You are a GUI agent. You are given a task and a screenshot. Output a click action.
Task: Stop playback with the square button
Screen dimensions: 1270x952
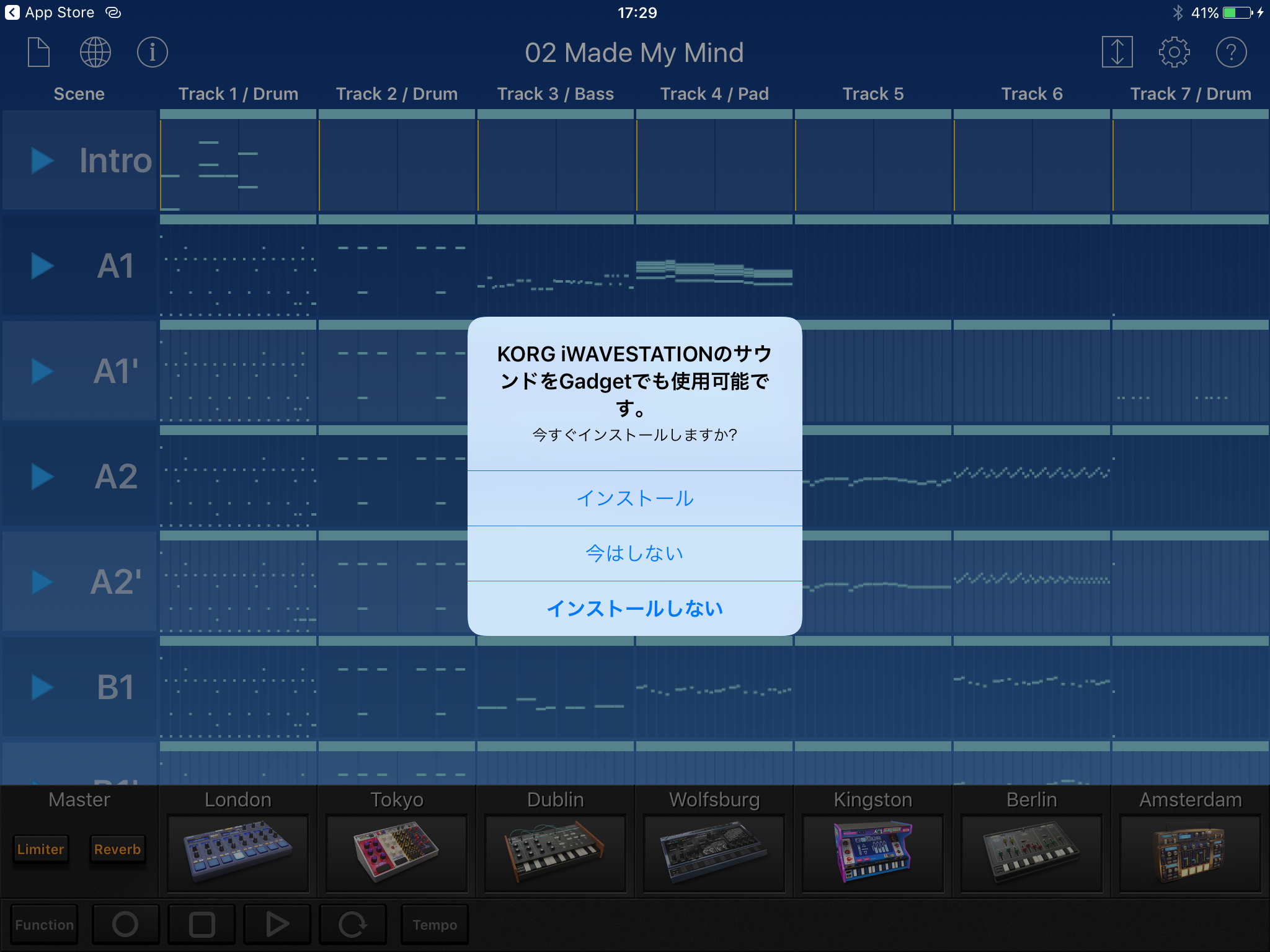[x=202, y=925]
